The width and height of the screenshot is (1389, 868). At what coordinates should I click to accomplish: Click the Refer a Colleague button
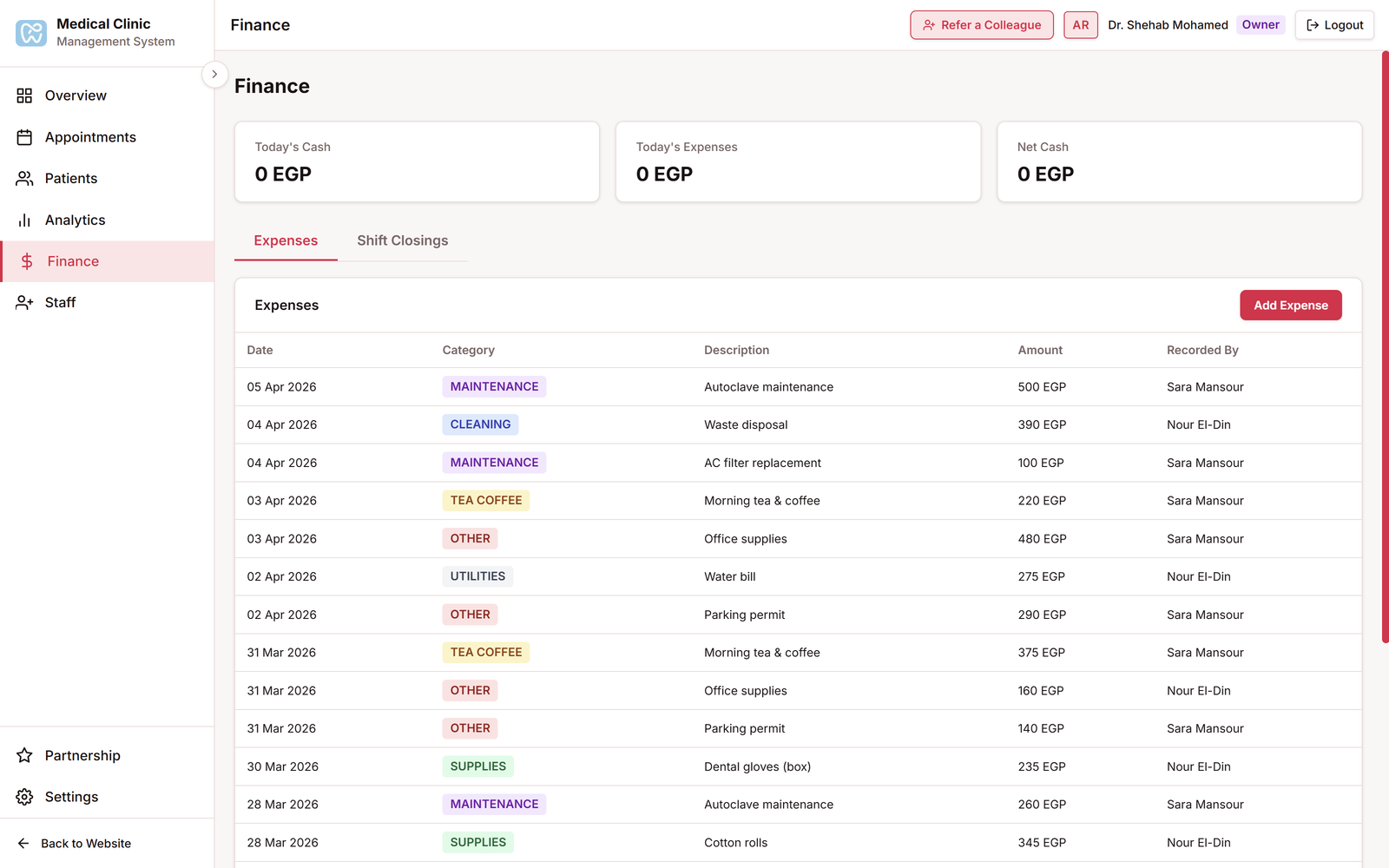(981, 25)
